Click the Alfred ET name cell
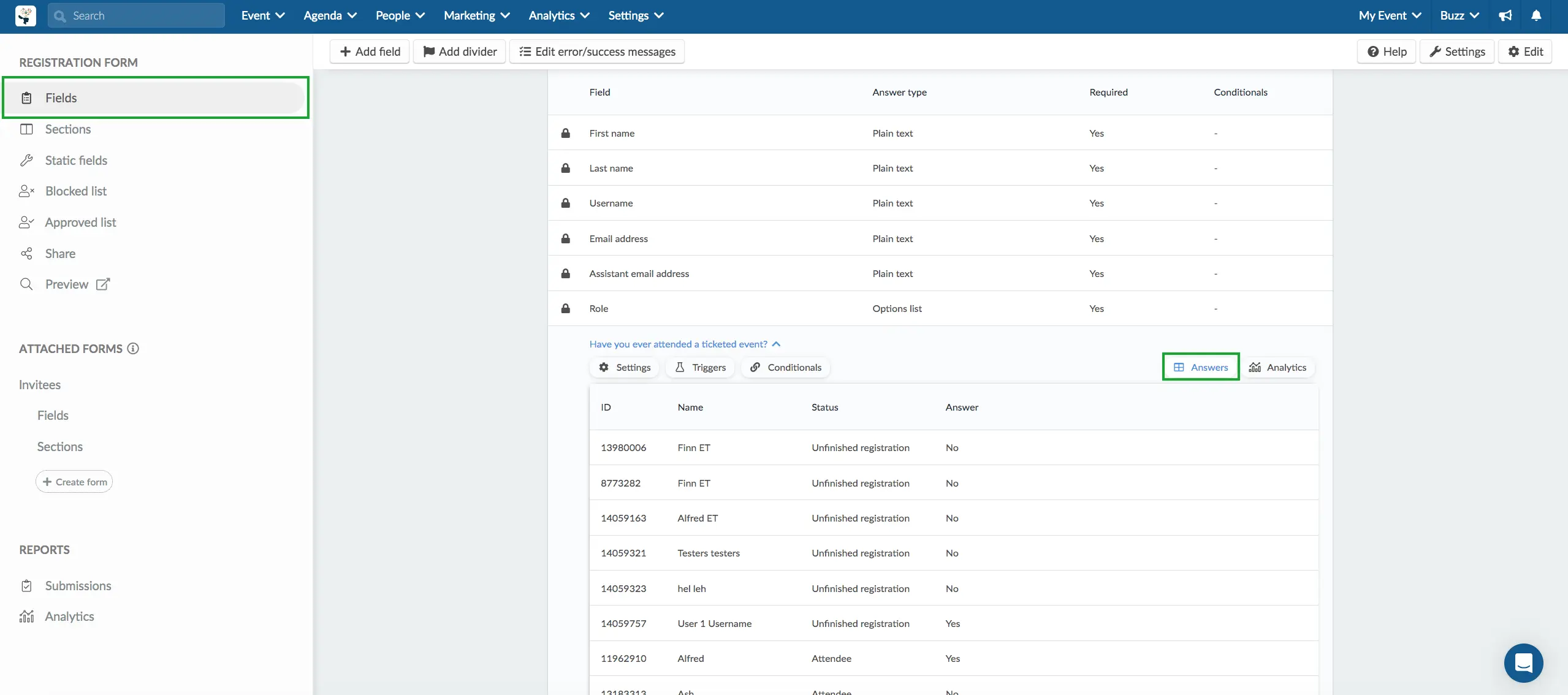Screen dimensions: 1568x695 698,518
